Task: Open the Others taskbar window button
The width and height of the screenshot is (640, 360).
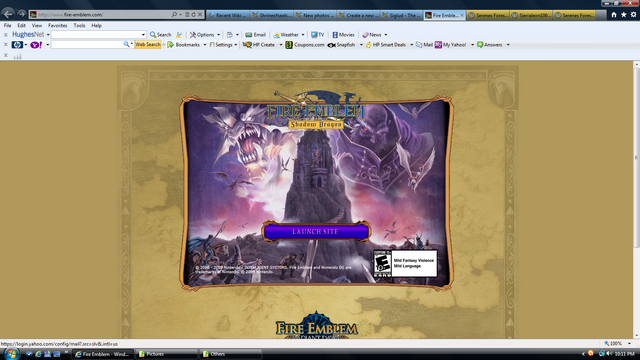Action: pyautogui.click(x=231, y=354)
